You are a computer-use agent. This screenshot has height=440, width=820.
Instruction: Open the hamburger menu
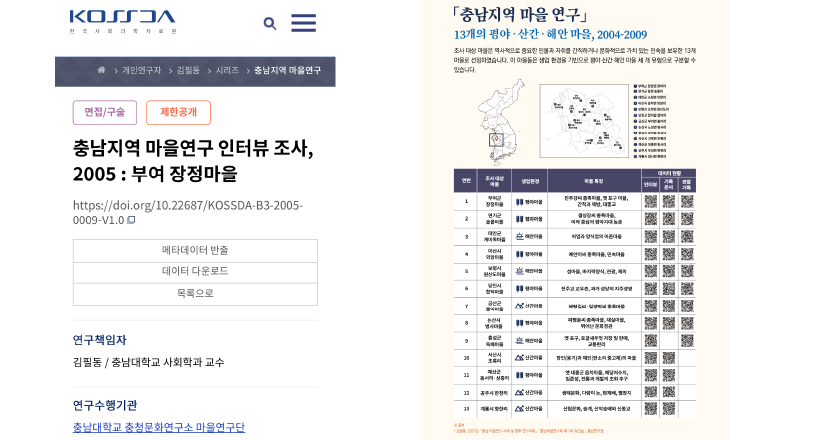(x=303, y=23)
